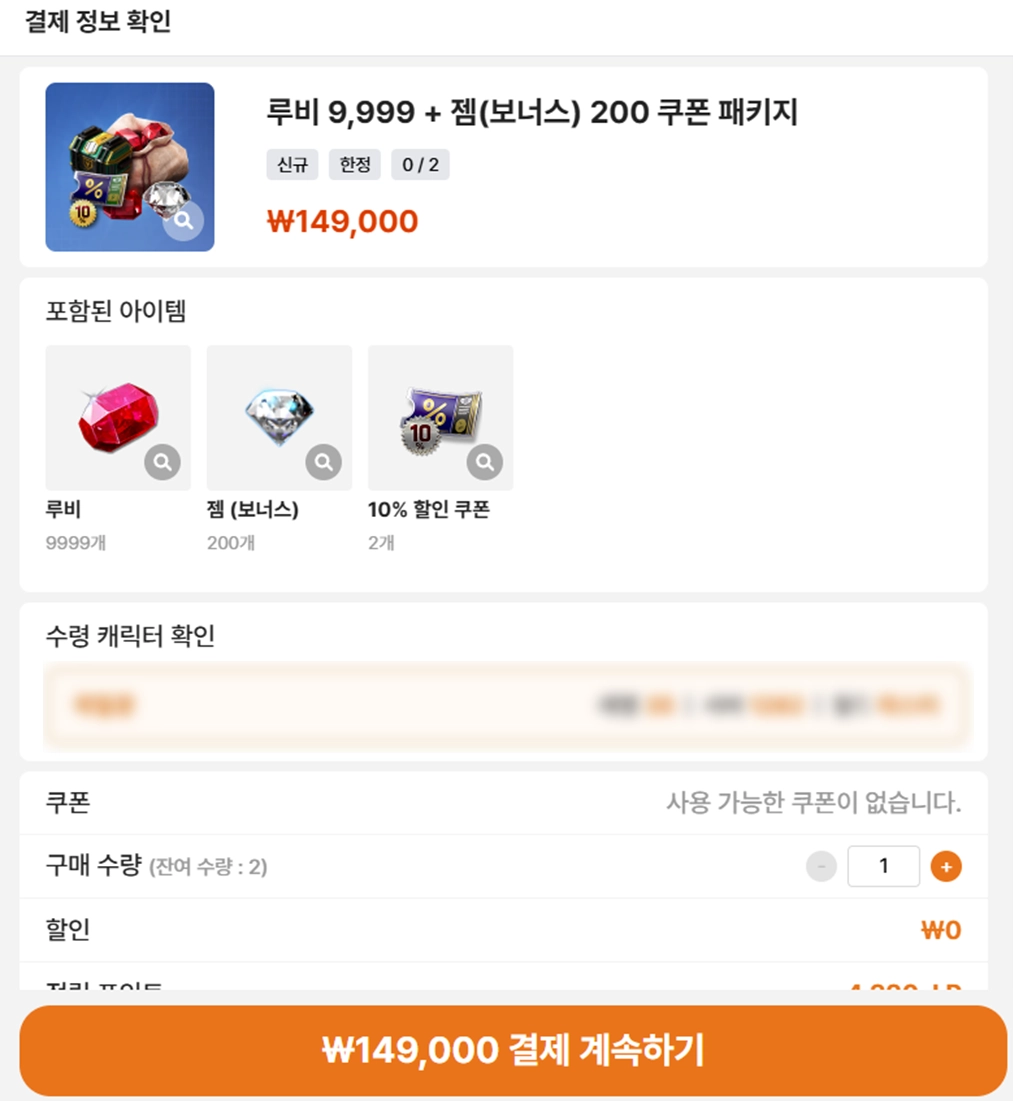Increase purchase quantity with plus button
Image resolution: width=1013 pixels, height=1101 pixels.
click(x=945, y=866)
